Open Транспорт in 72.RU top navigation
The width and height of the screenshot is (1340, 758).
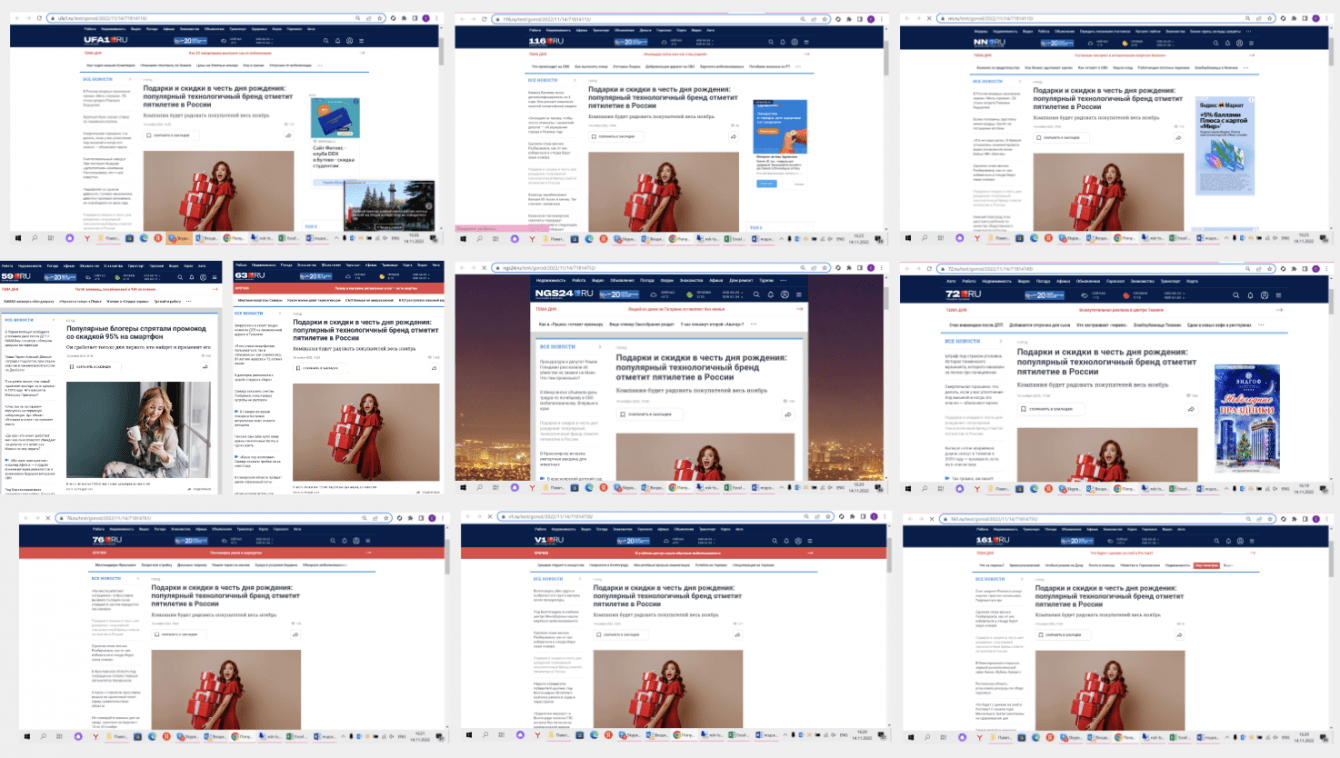1172,281
